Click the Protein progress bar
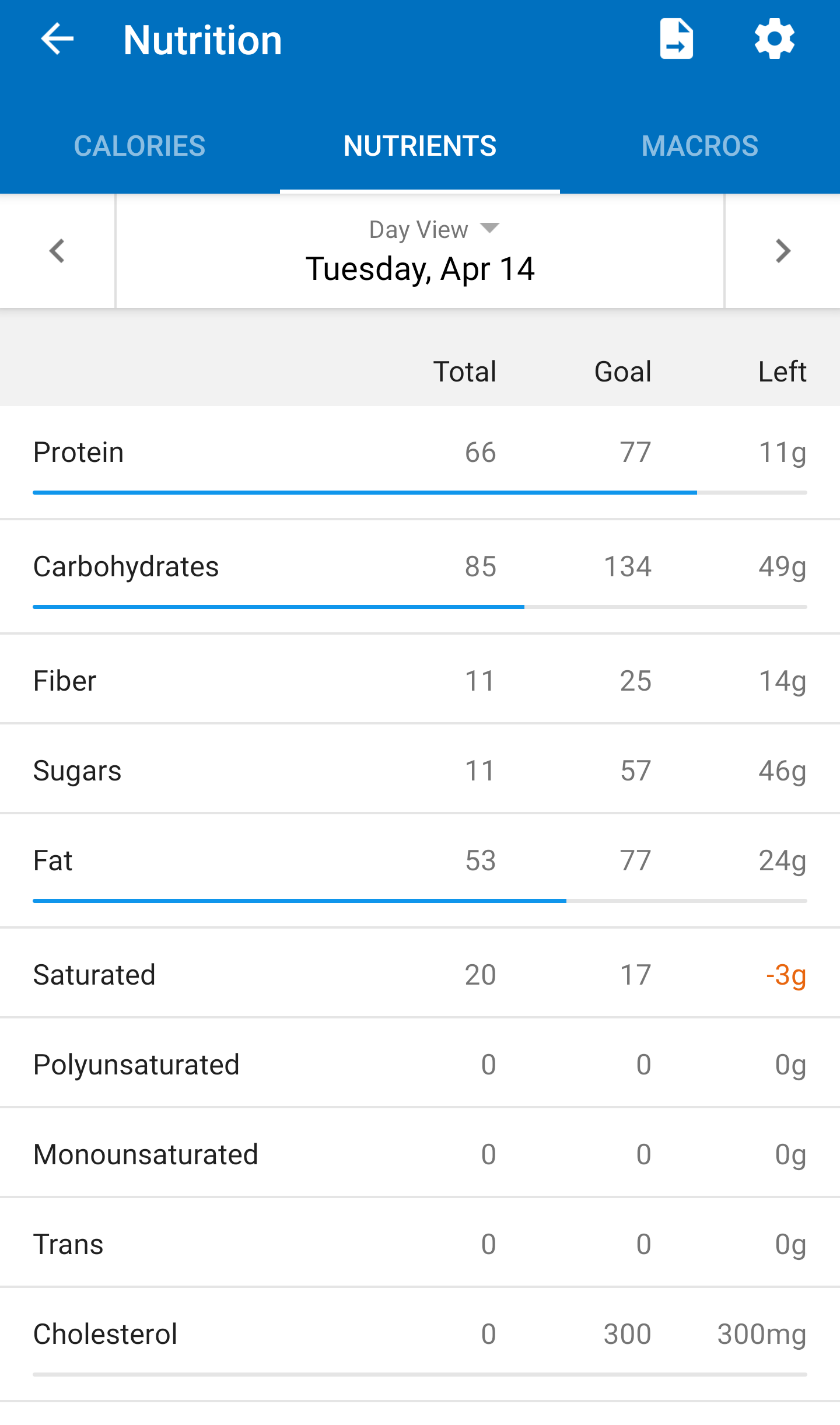The image size is (840, 1425). click(x=420, y=492)
